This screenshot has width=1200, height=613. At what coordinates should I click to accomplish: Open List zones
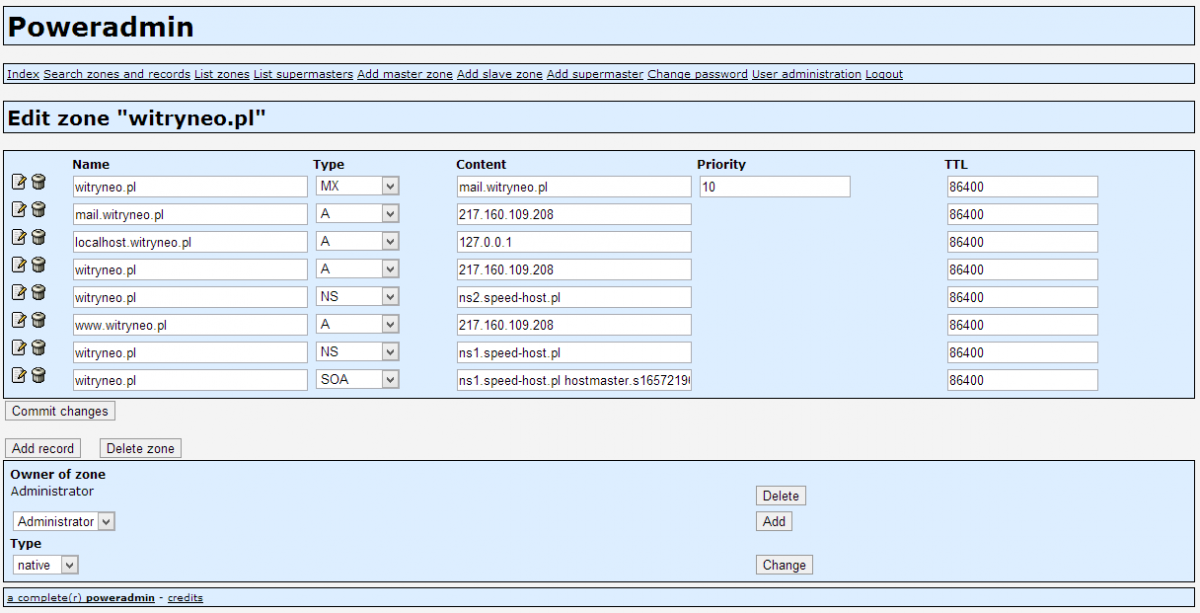click(222, 74)
